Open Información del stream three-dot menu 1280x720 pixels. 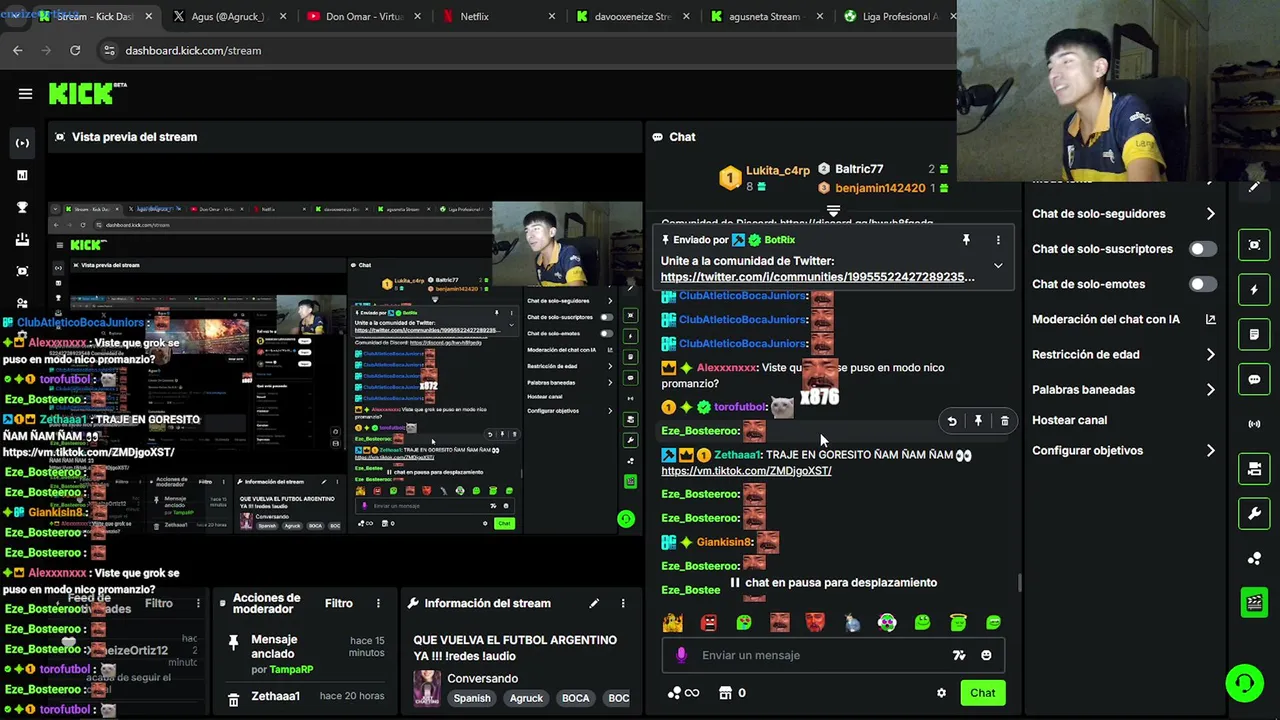[x=623, y=603]
